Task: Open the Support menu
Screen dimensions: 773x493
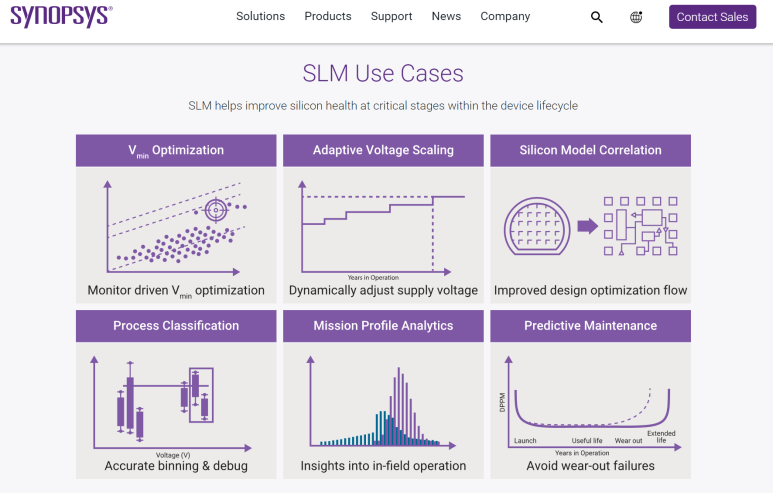Action: click(x=391, y=16)
